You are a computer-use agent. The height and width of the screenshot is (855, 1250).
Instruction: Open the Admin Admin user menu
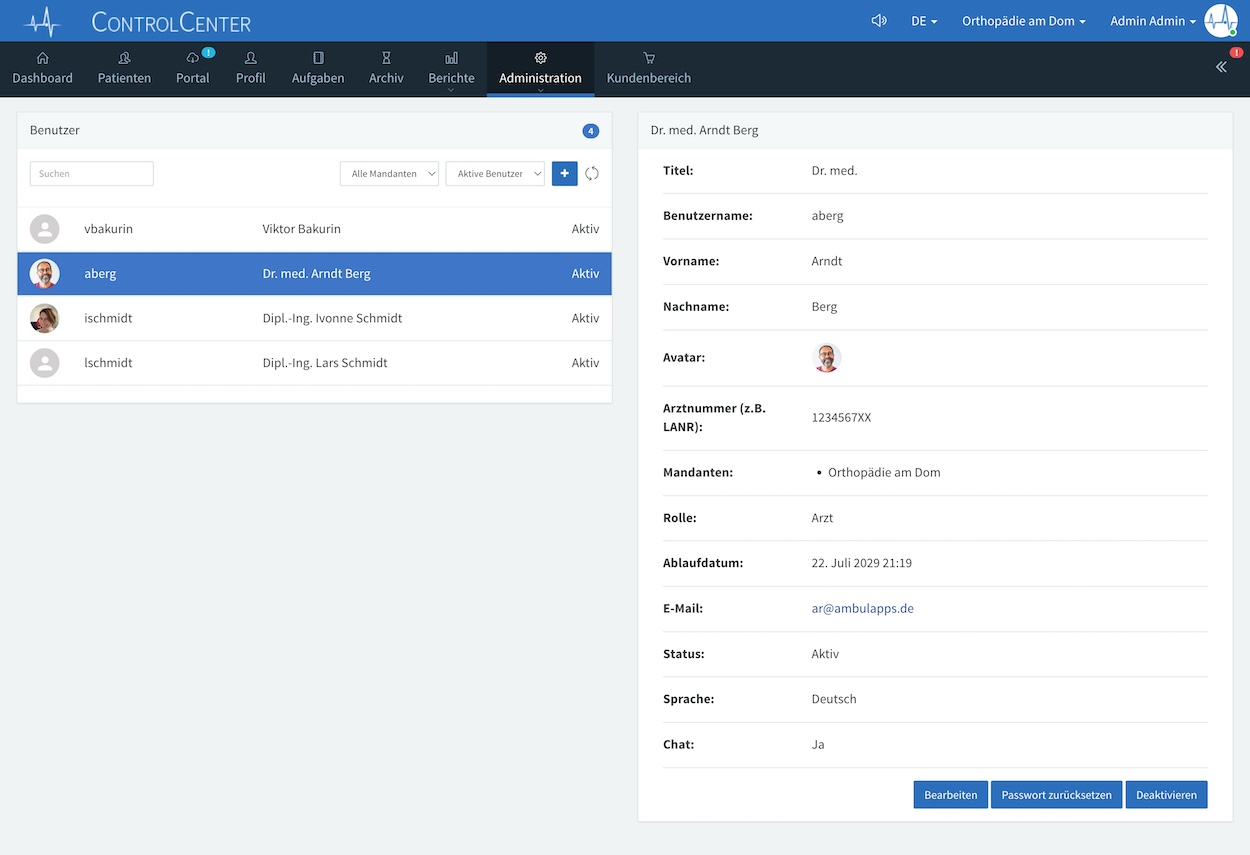[x=1153, y=21]
